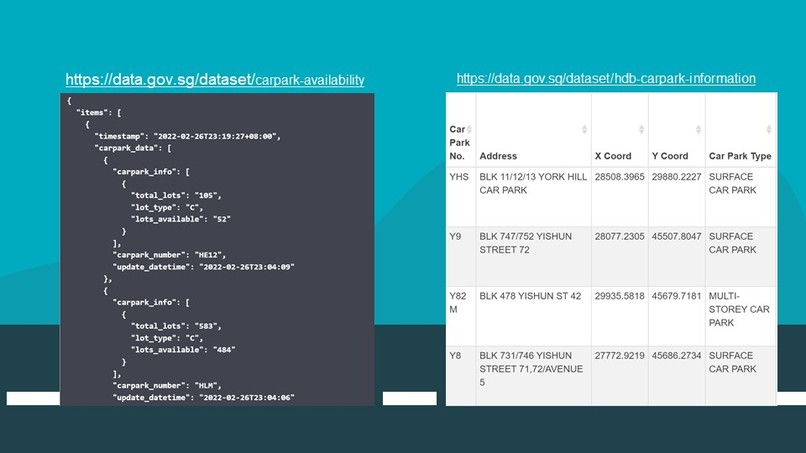The width and height of the screenshot is (806, 453).
Task: Click Y coordinate value 29880.2227
Action: pyautogui.click(x=676, y=177)
